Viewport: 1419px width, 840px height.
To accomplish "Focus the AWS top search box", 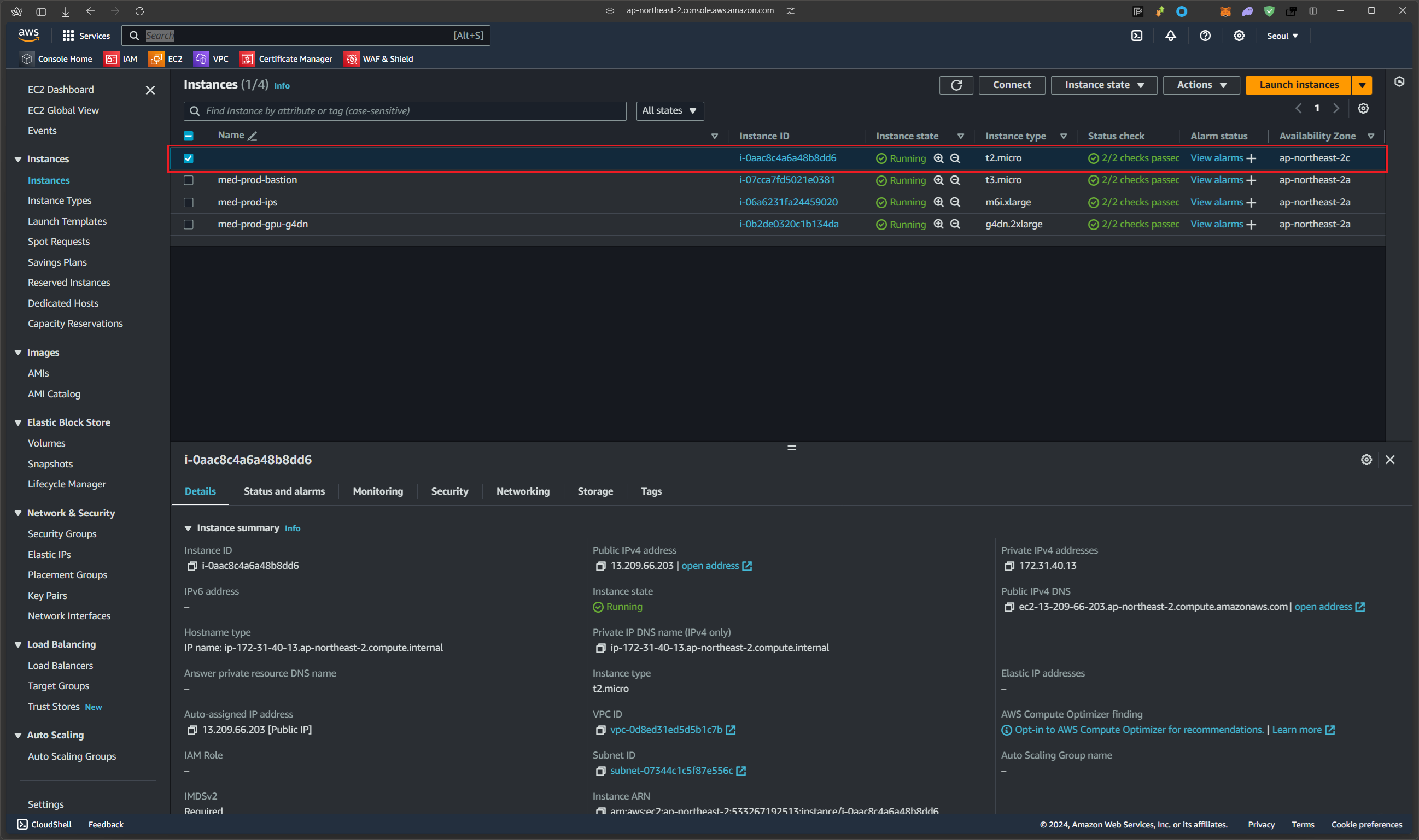I will [306, 36].
